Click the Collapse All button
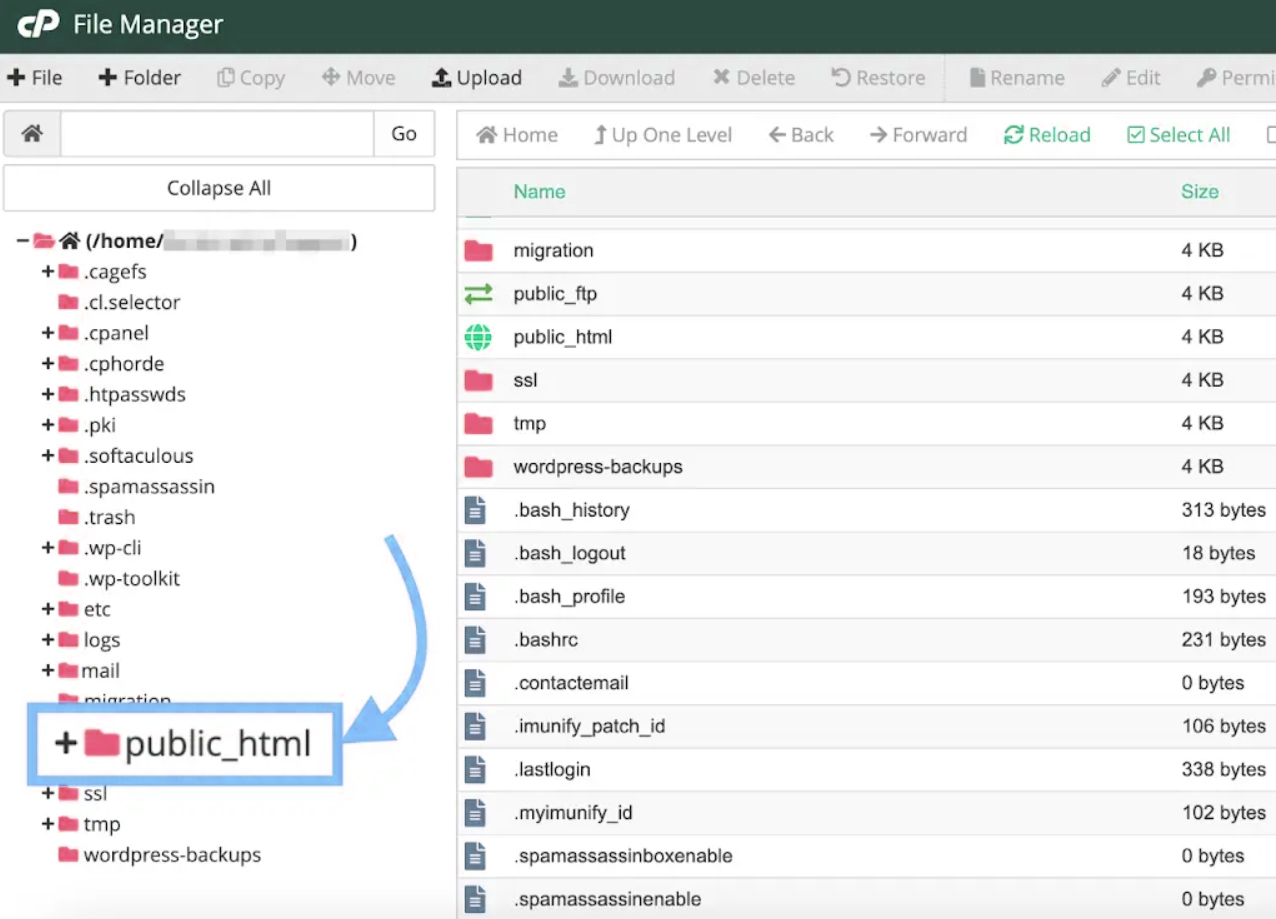Viewport: 1276px width, 919px height. tap(219, 188)
